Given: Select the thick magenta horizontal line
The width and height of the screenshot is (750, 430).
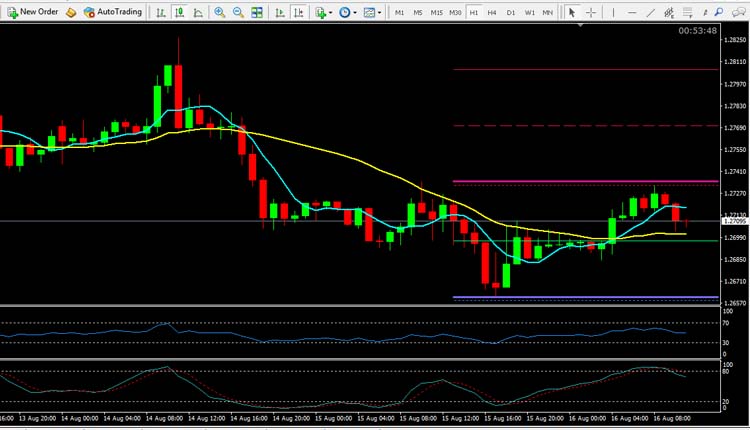Looking at the screenshot, I should pyautogui.click(x=585, y=182).
